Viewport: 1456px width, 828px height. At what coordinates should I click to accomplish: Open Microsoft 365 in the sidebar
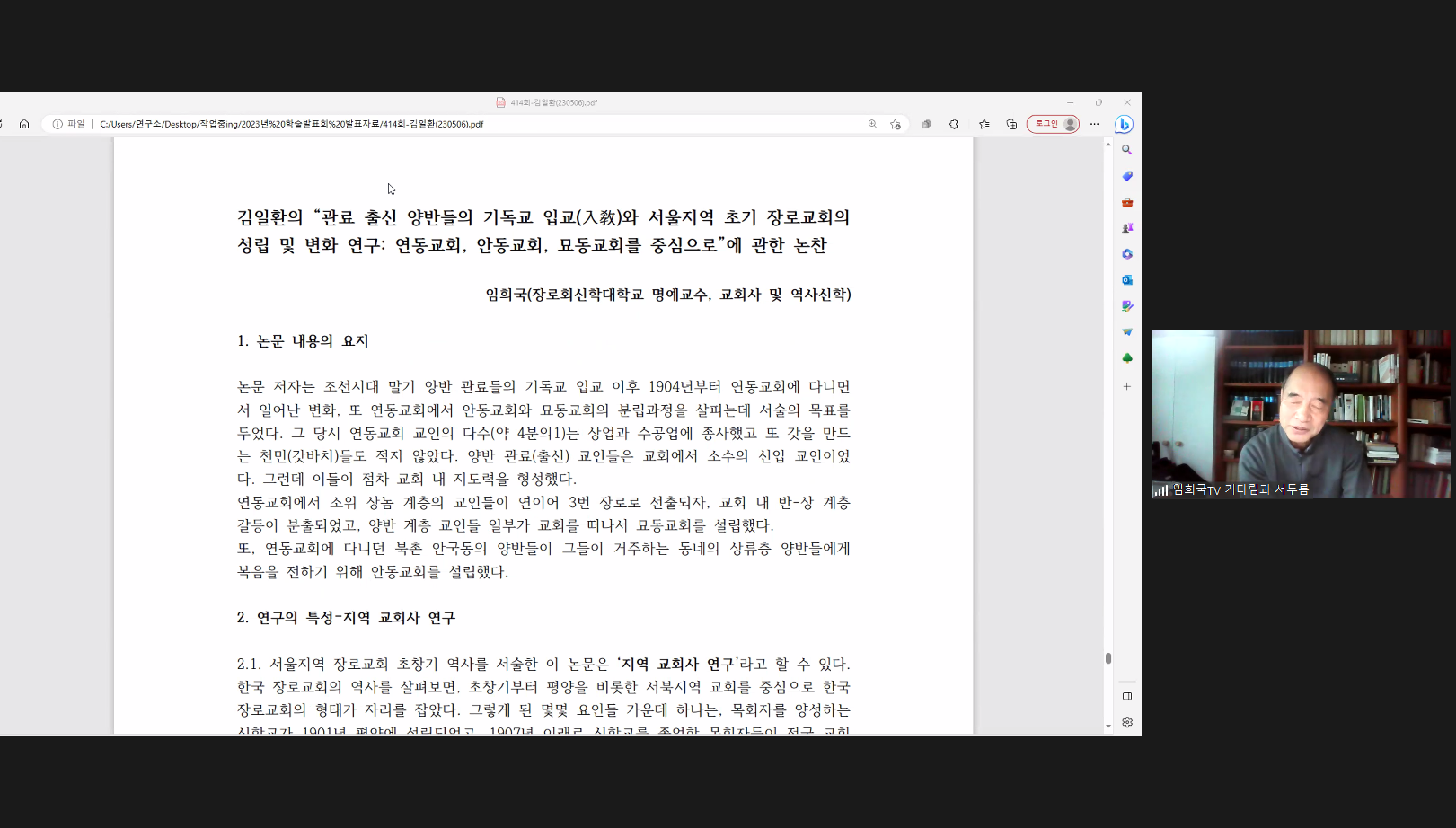click(1127, 254)
